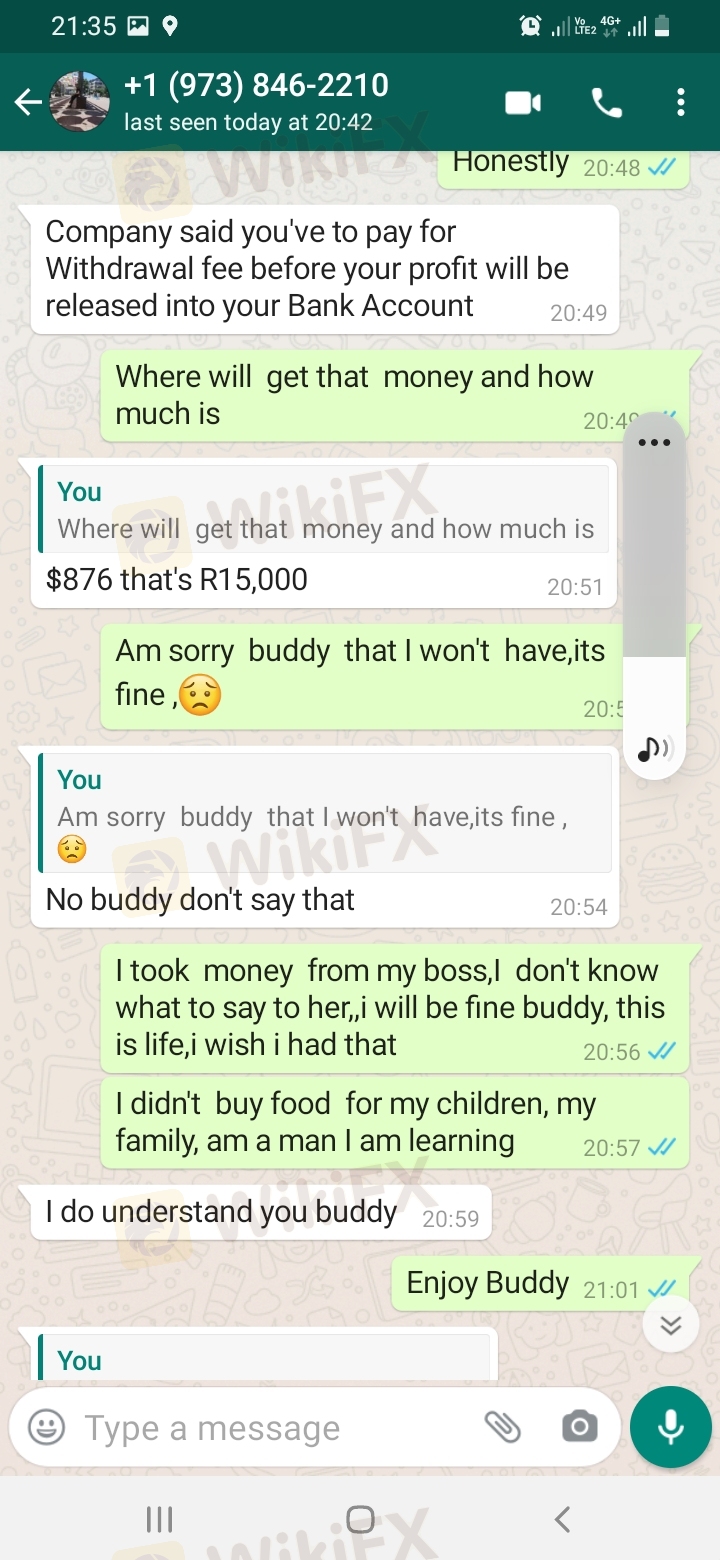Image resolution: width=720 pixels, height=1560 pixels.
Task: Start a video call with the contact
Action: [x=523, y=103]
